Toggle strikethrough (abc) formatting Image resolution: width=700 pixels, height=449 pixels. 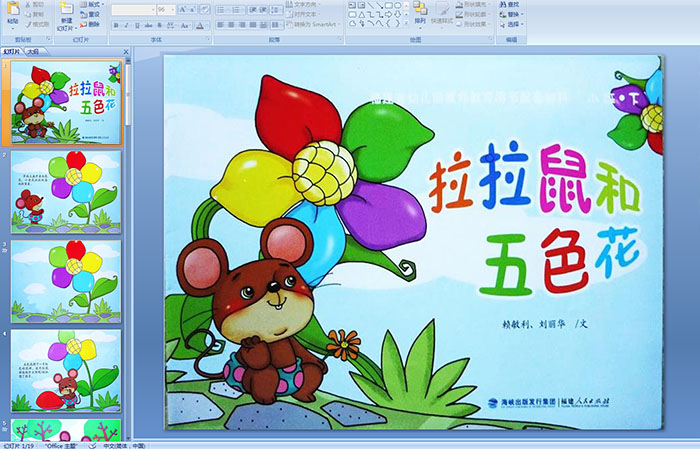(149, 25)
